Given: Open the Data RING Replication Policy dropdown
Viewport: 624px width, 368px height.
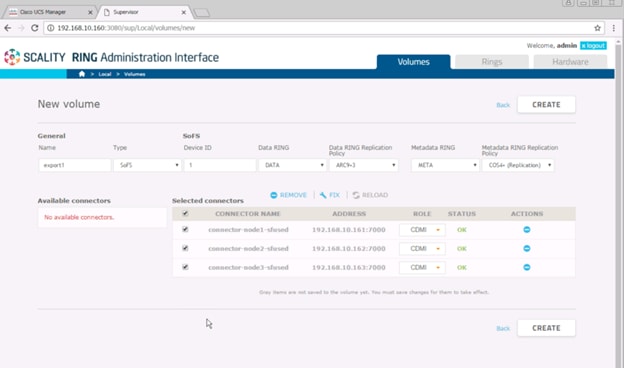Looking at the screenshot, I should coord(364,165).
